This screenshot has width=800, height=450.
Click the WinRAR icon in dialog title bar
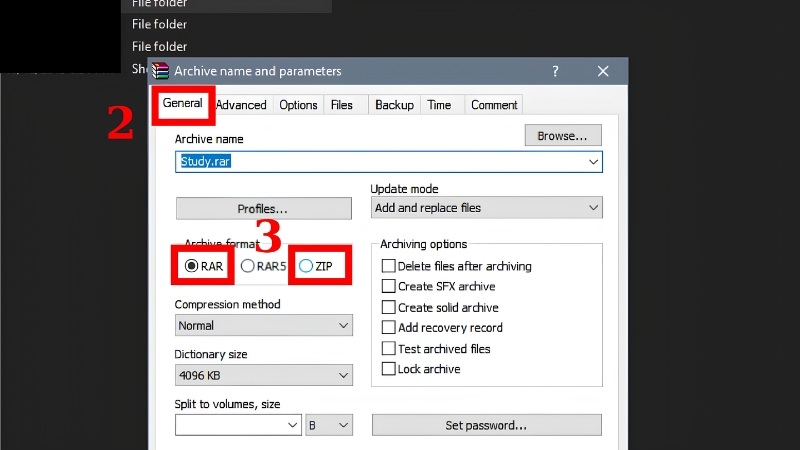[x=160, y=71]
